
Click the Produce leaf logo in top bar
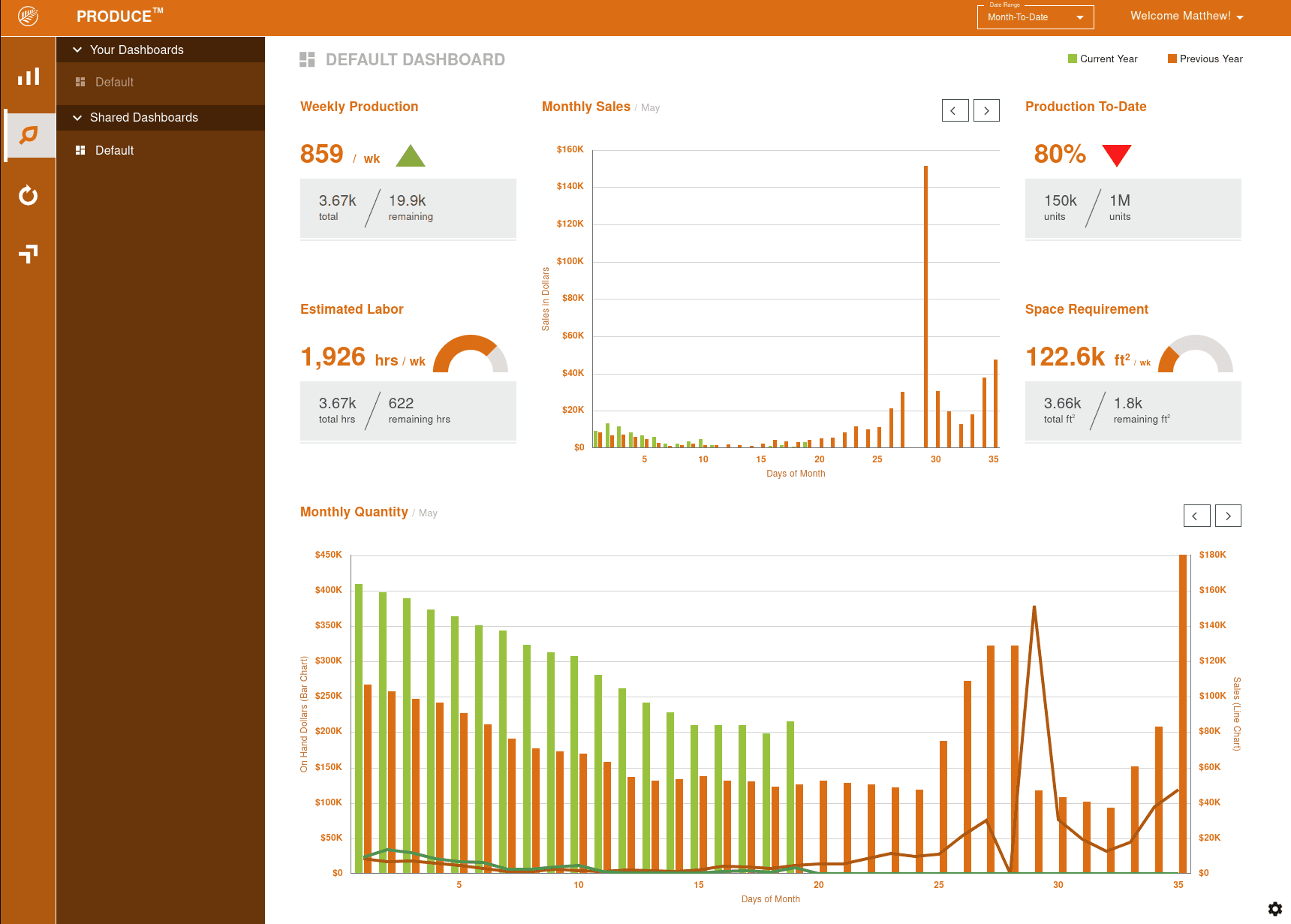29,15
